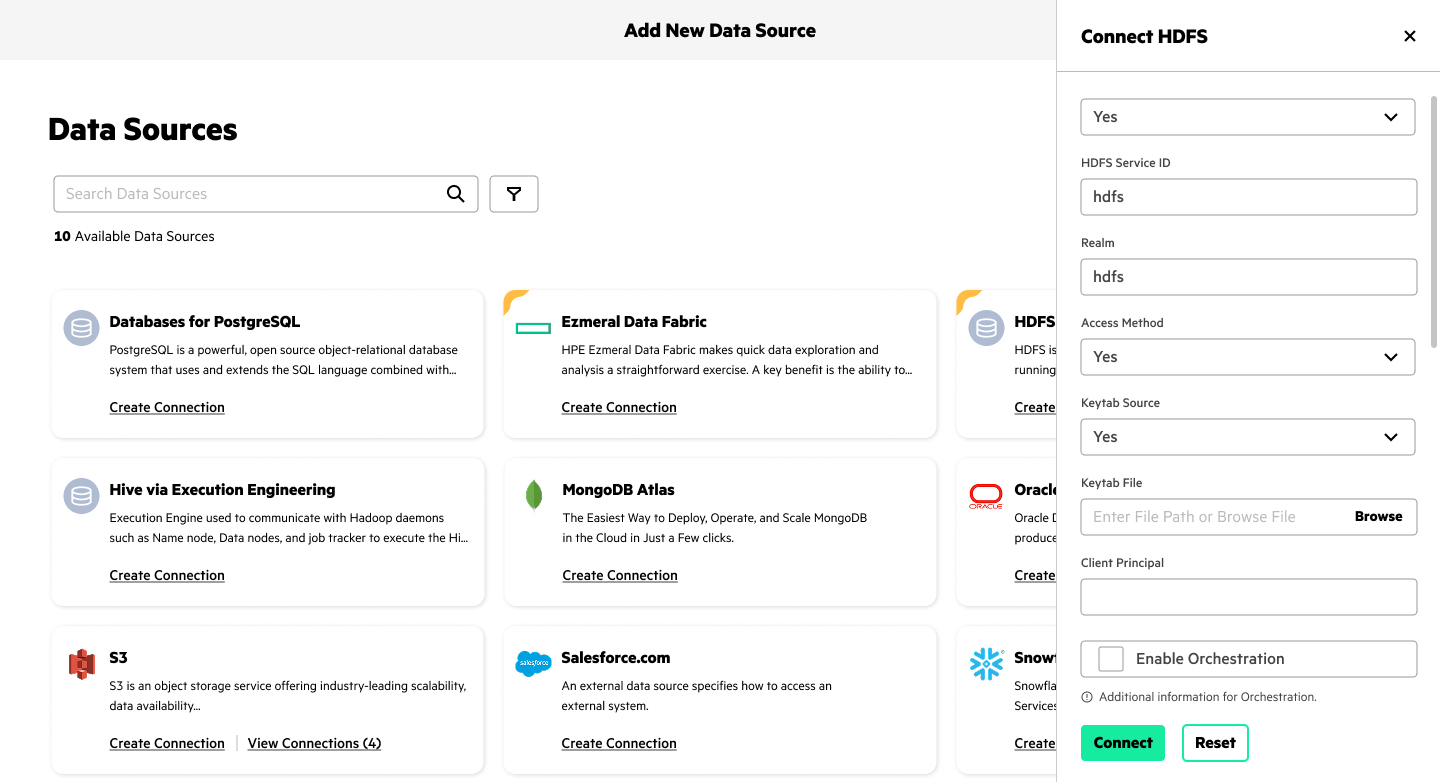Click the Oracle logo icon
Viewport: 1440px width, 782px height.
click(x=986, y=495)
